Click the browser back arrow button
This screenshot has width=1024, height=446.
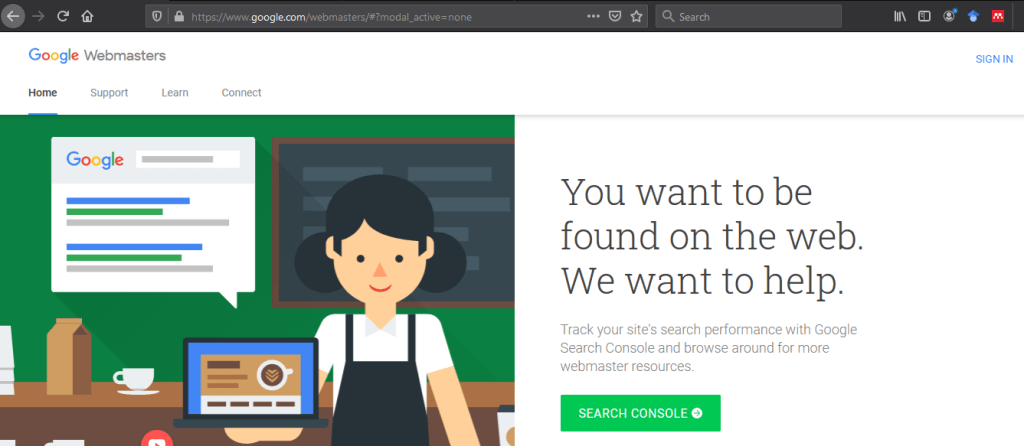(13, 16)
